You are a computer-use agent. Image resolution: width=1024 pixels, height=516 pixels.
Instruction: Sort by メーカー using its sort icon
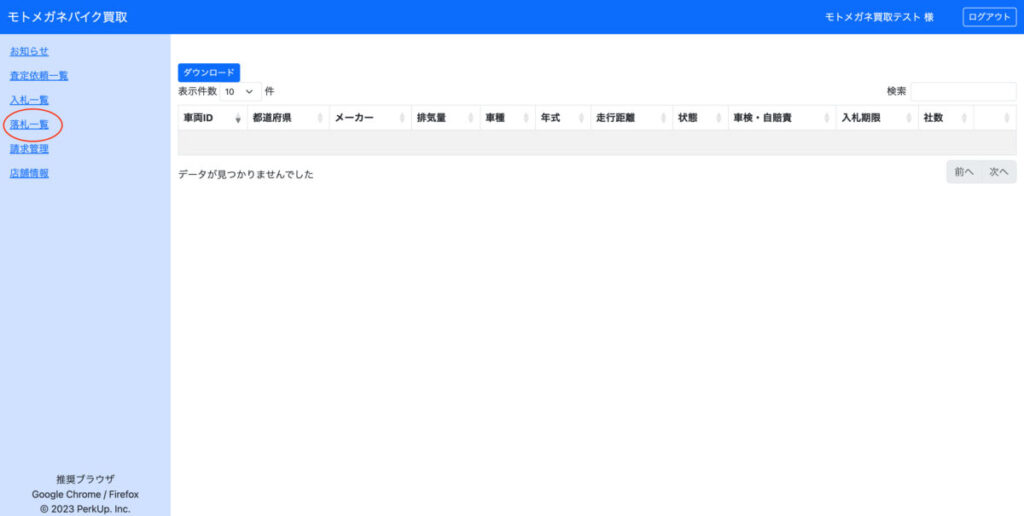(402, 118)
